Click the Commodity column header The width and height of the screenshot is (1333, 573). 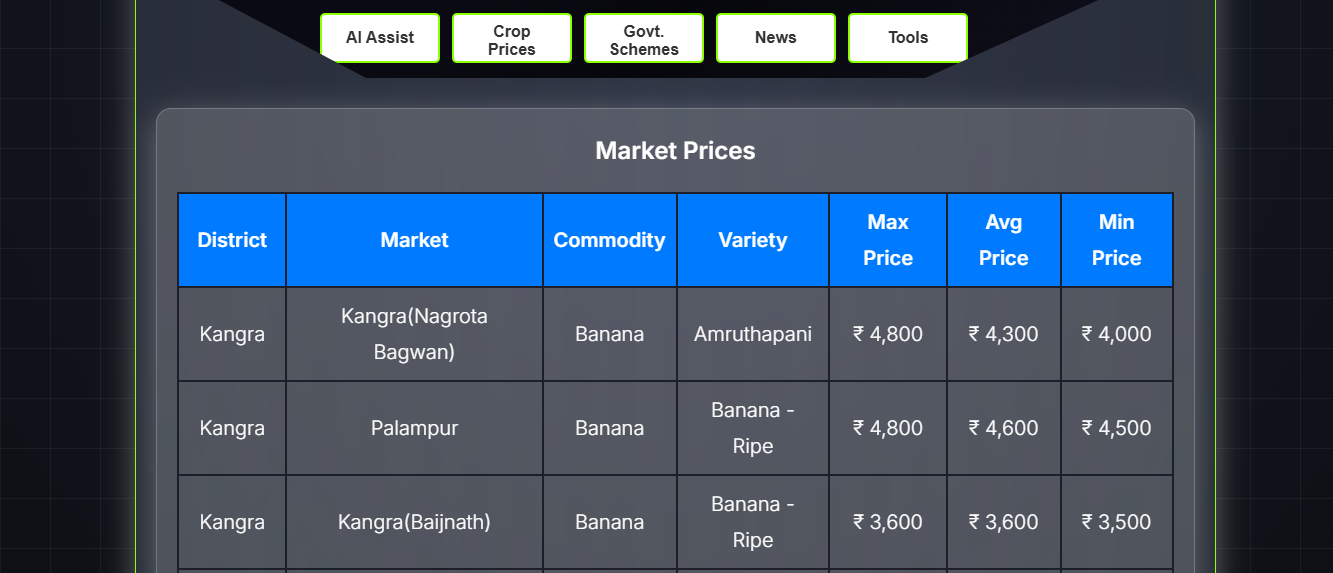610,240
